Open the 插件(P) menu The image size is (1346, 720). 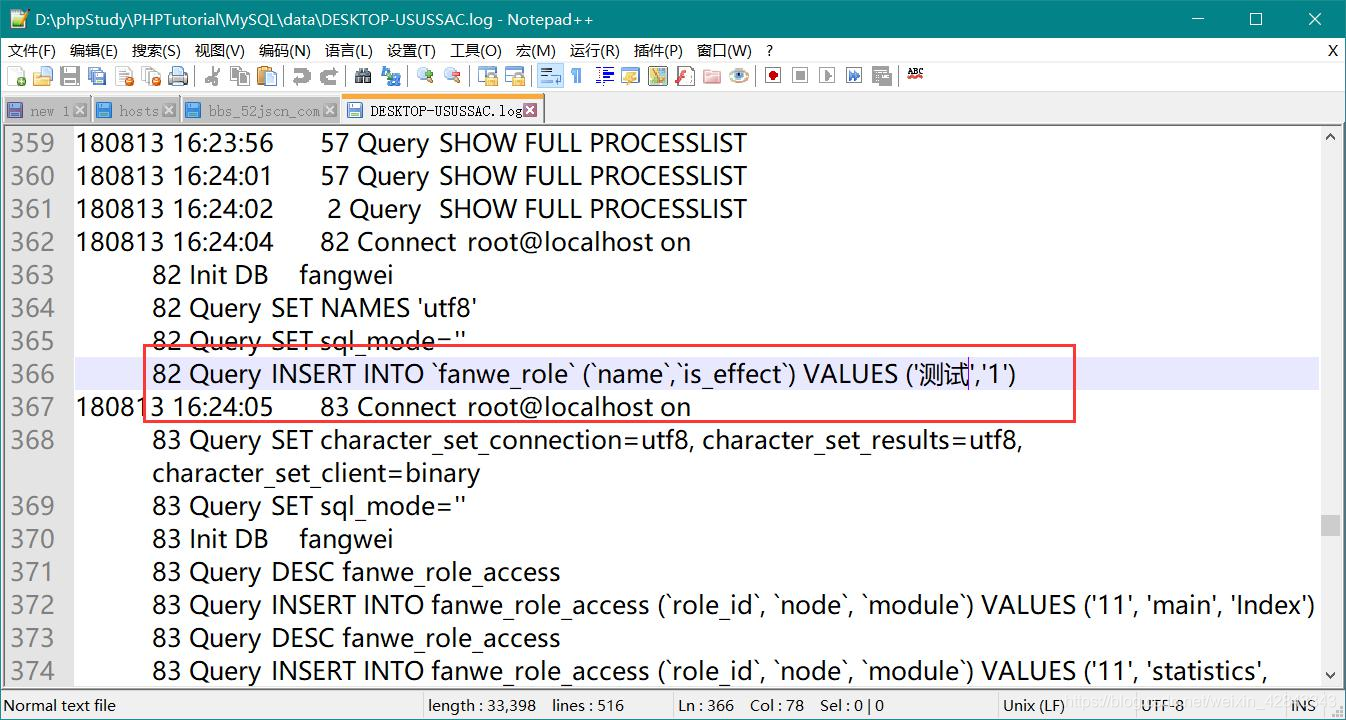coord(658,50)
